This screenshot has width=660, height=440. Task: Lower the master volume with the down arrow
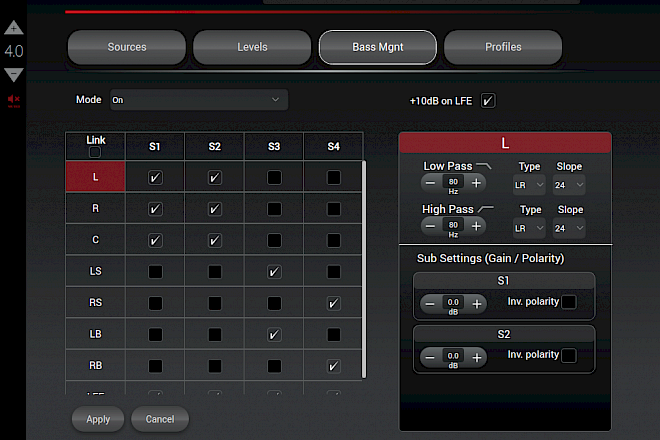(x=13, y=75)
